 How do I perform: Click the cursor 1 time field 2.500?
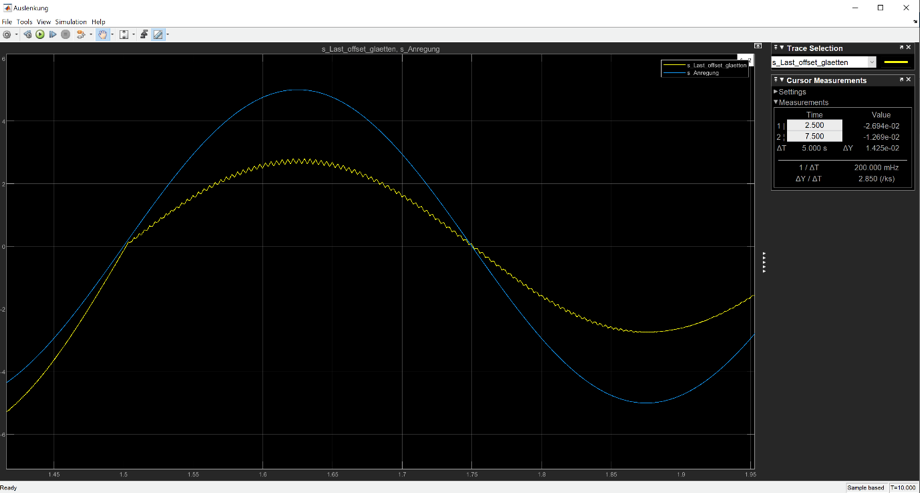pos(814,126)
